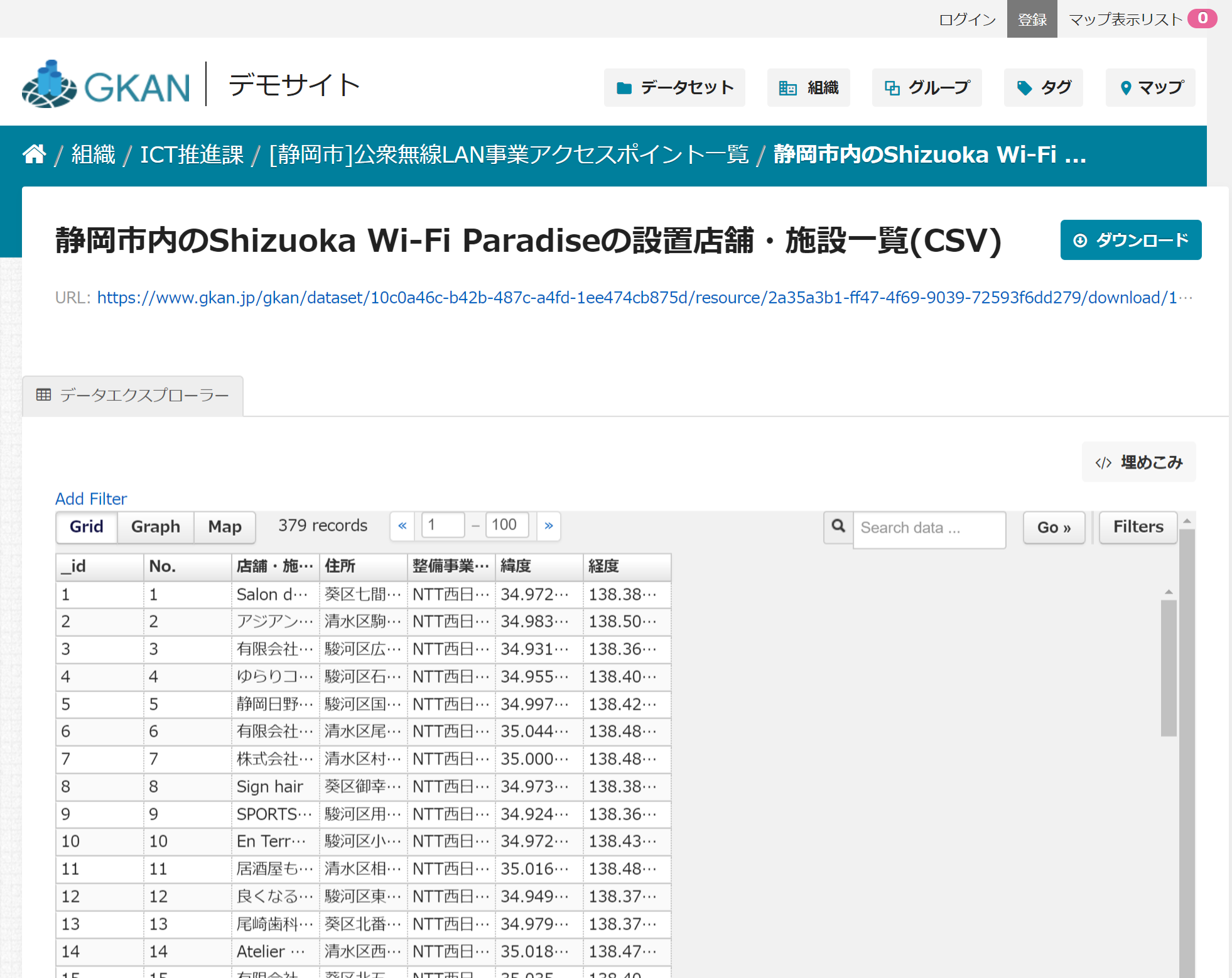This screenshot has width=1232, height=978.
Task: Click ICT推進課 breadcrumb link
Action: point(192,155)
